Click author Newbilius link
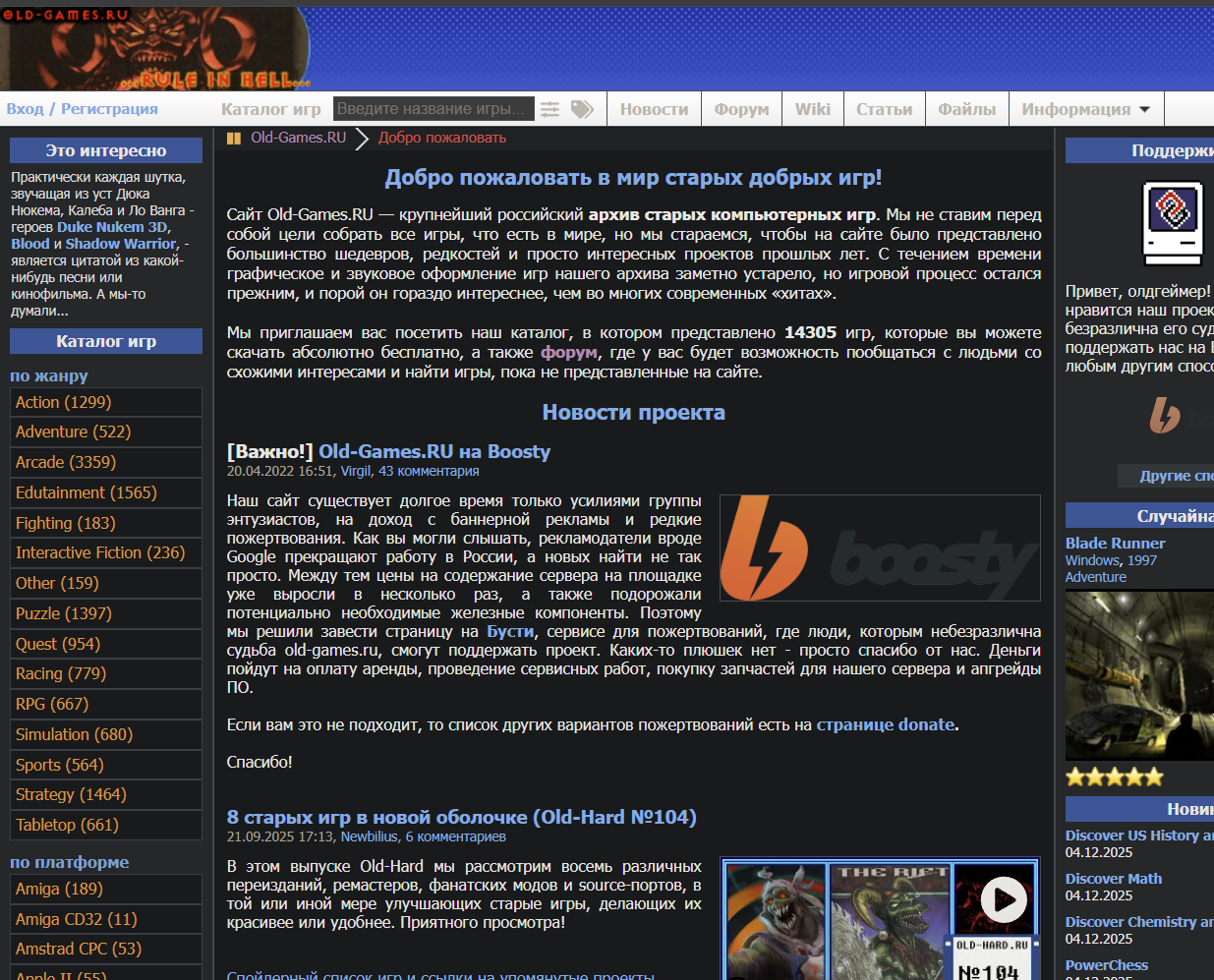The width and height of the screenshot is (1214, 980). click(x=370, y=837)
